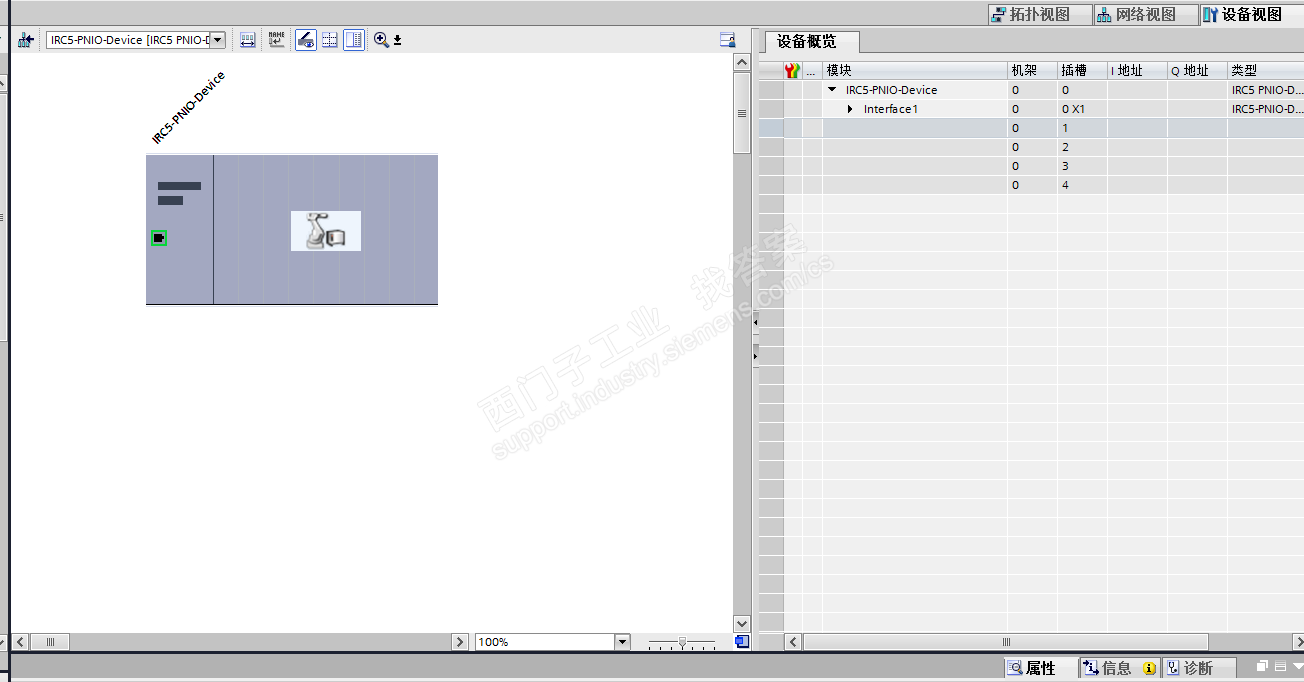Click the 插槽 column header
This screenshot has width=1304, height=682.
[x=1082, y=71]
